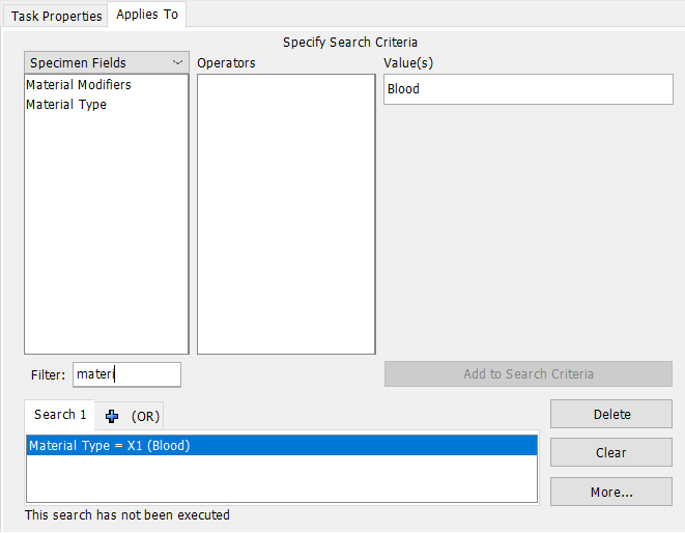The image size is (685, 533).
Task: Select the Search 1 tab
Action: (x=60, y=415)
